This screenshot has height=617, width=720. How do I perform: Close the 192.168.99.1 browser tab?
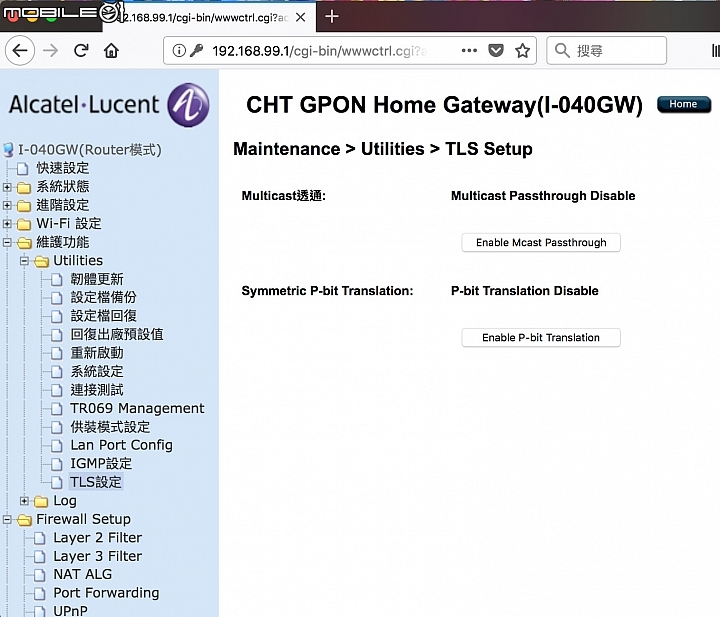coord(301,17)
